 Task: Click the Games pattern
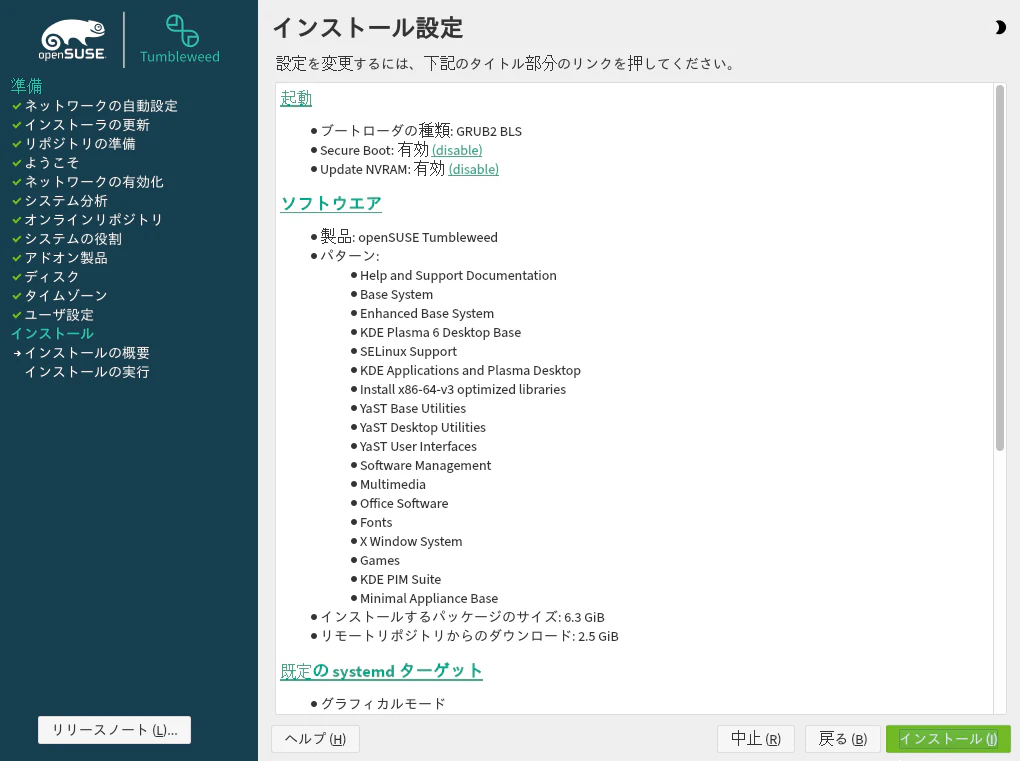(380, 560)
